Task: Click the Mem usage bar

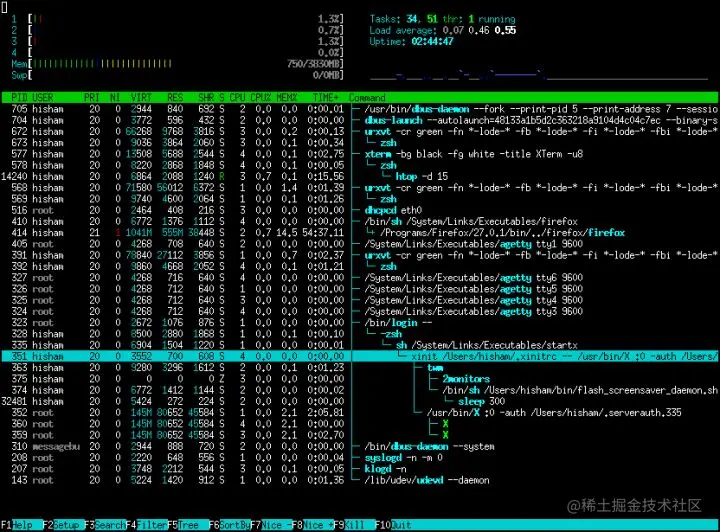Action: (x=178, y=64)
